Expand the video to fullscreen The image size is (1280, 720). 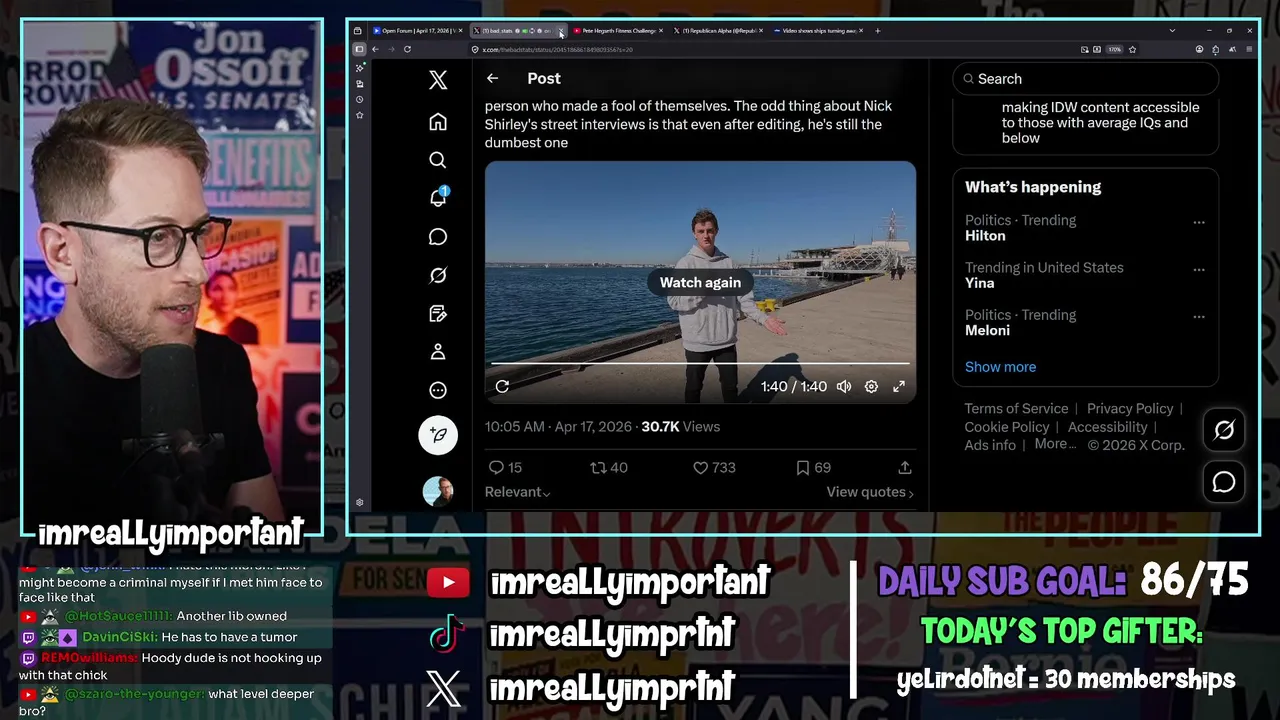coord(899,386)
